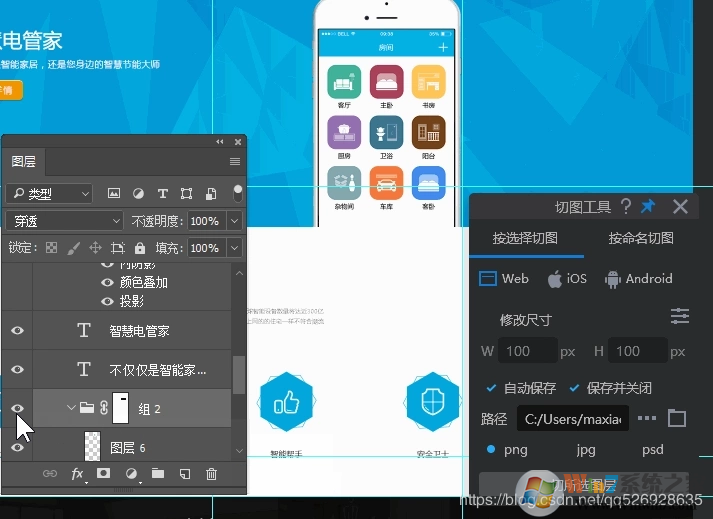Switch to 图层 tab

pyautogui.click(x=24, y=161)
